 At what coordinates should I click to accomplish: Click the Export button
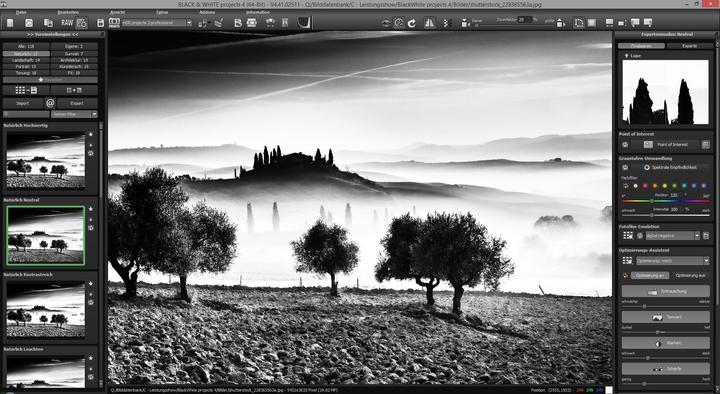(77, 103)
